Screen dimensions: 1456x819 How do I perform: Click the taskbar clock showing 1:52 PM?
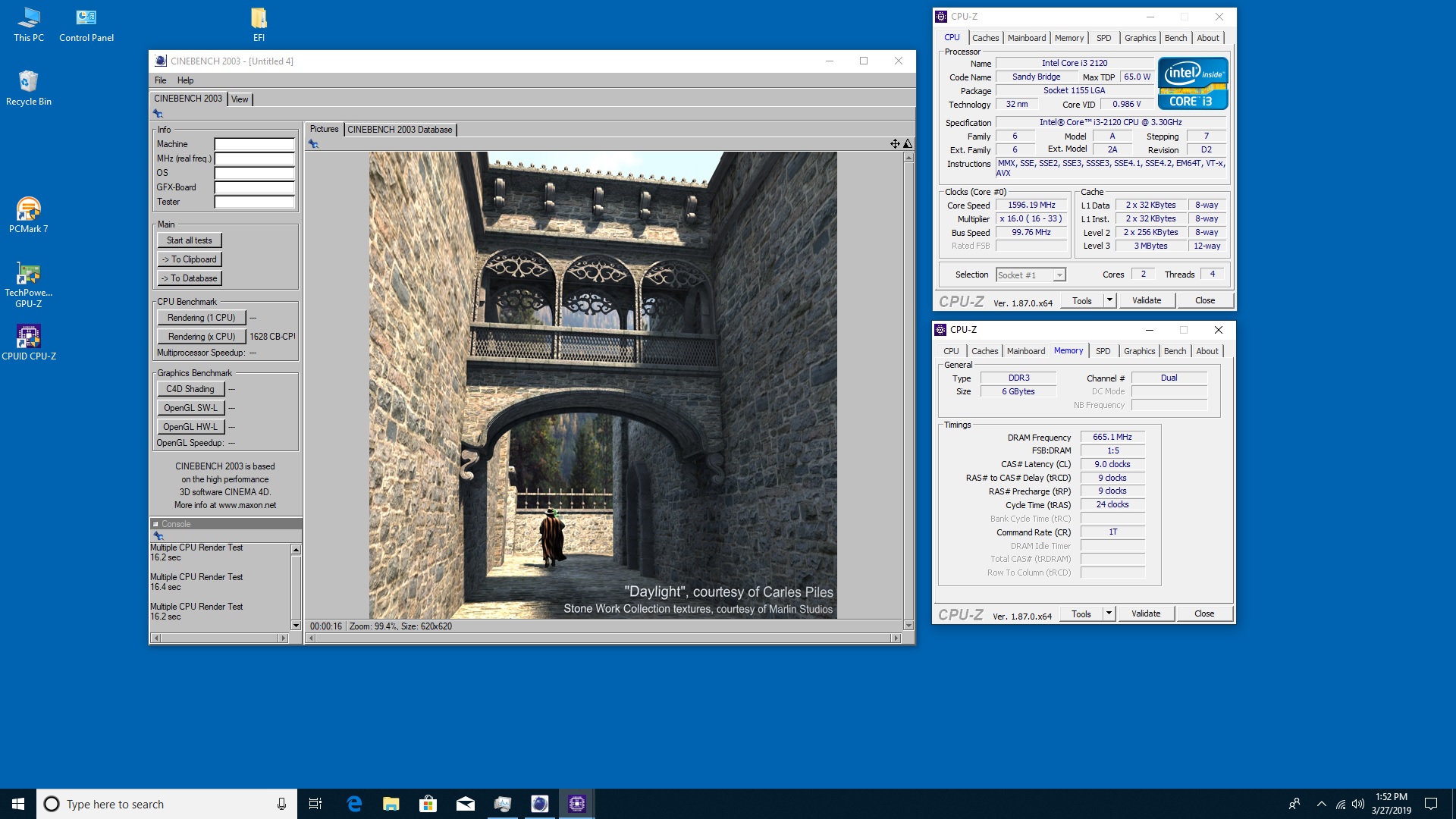pos(1391,804)
